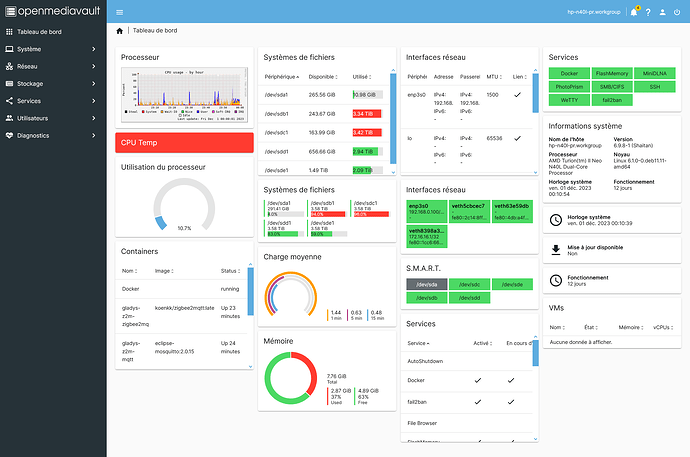Select the /dev/sda S.M.A.R.T. tile
This screenshot has width=690, height=457.
[x=423, y=284]
